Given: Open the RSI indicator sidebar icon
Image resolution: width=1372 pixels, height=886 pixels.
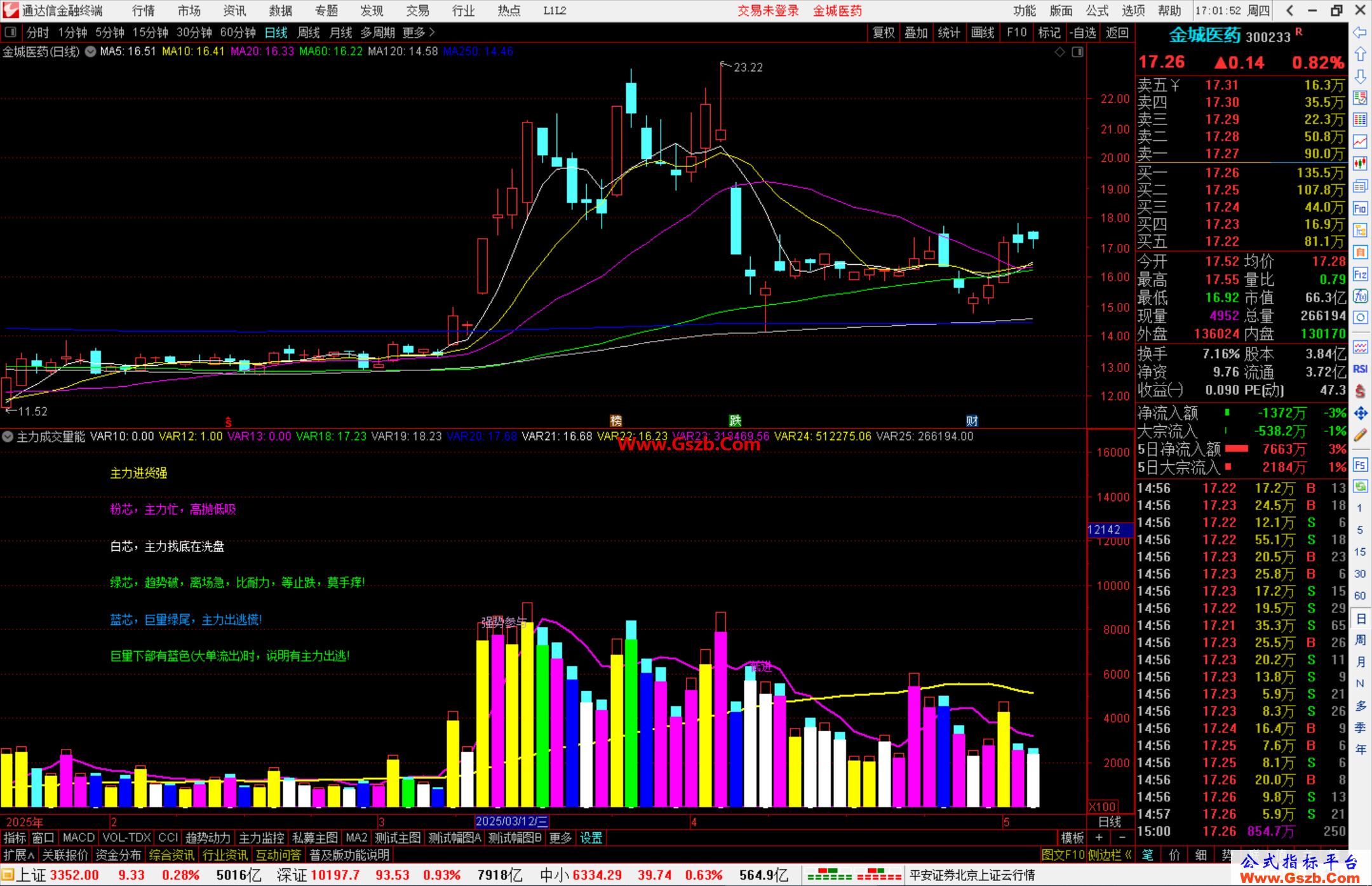Looking at the screenshot, I should tap(1360, 369).
